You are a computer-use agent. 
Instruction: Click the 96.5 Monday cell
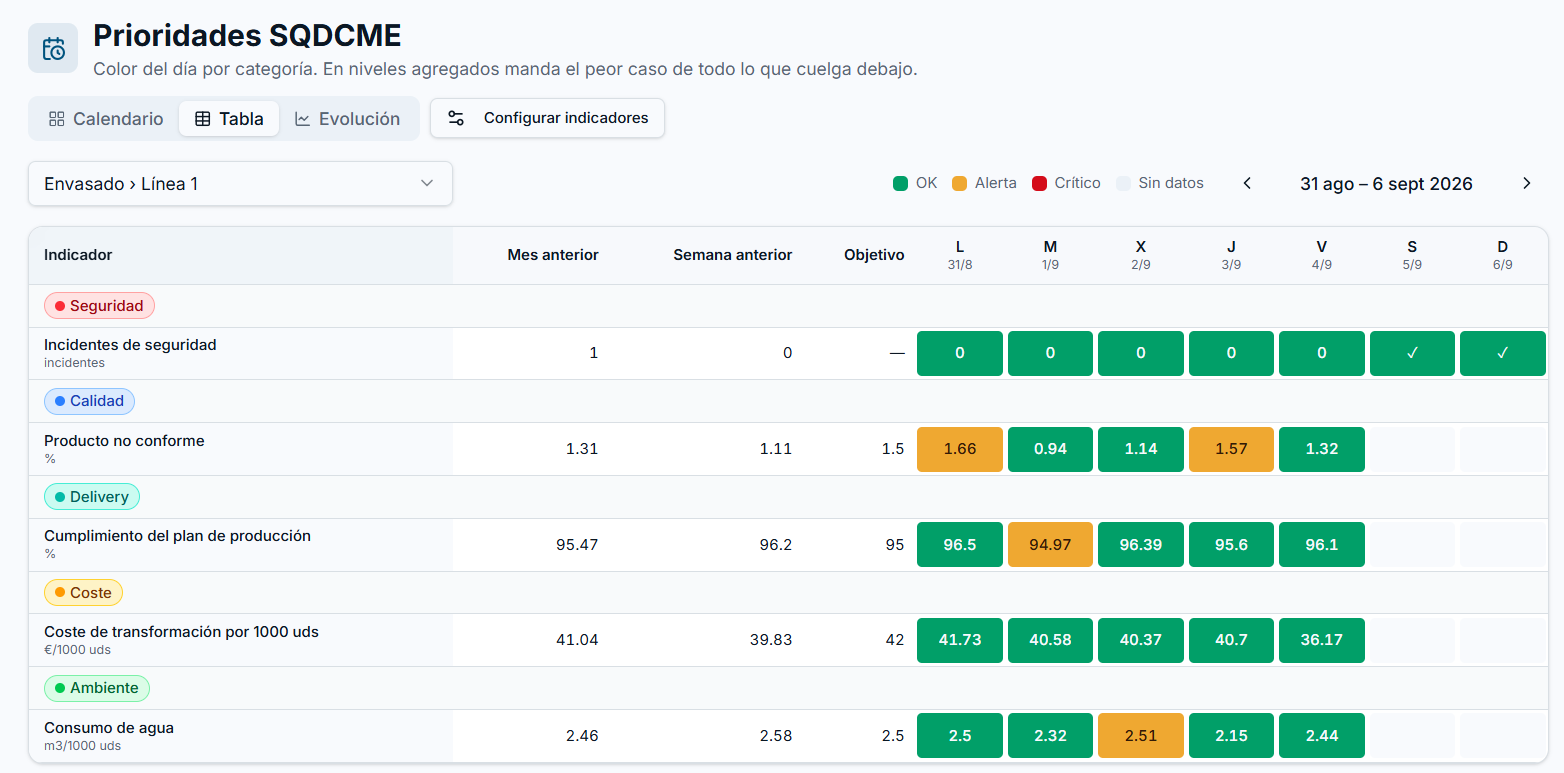click(x=960, y=545)
